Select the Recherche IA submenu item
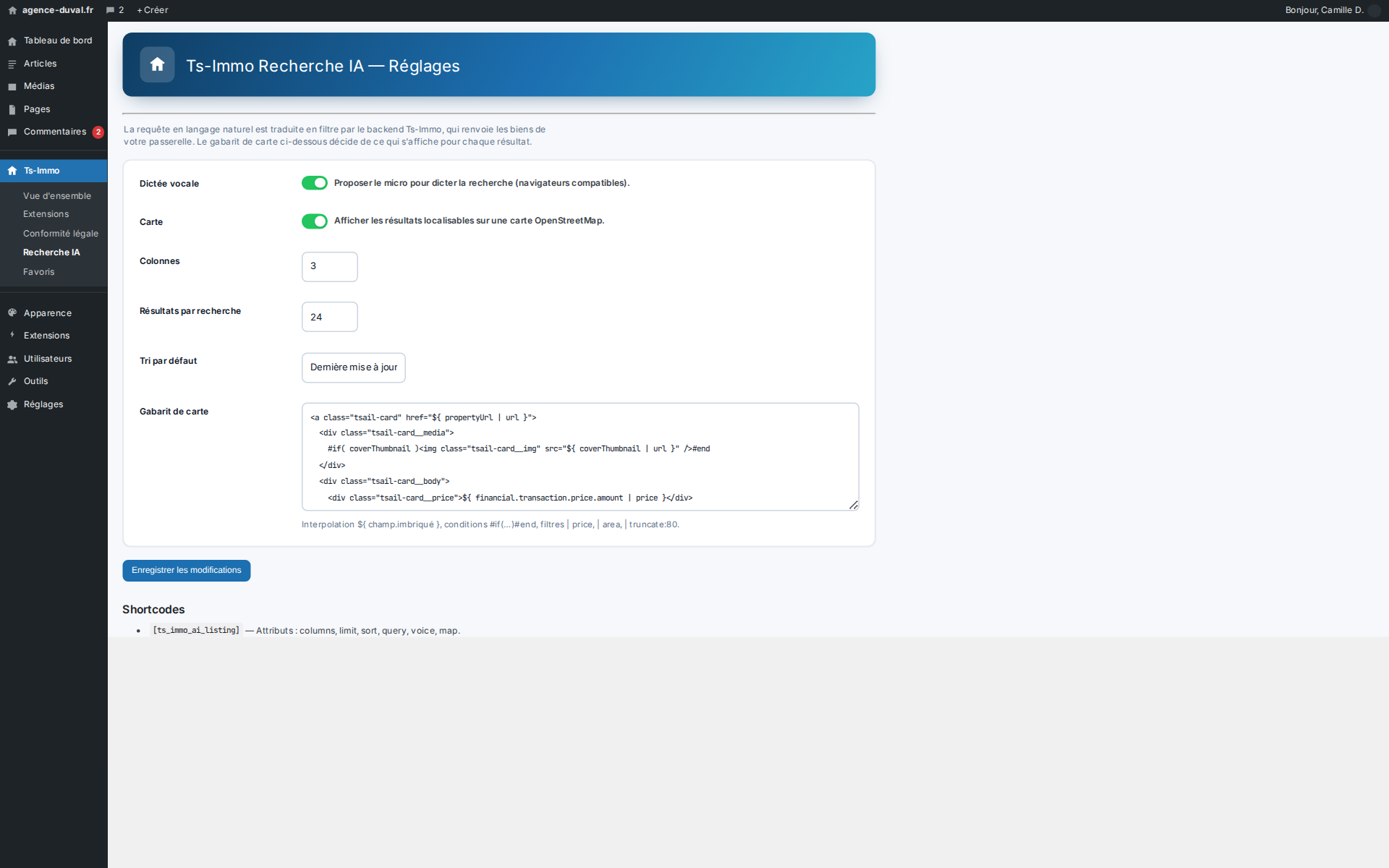 pos(51,252)
